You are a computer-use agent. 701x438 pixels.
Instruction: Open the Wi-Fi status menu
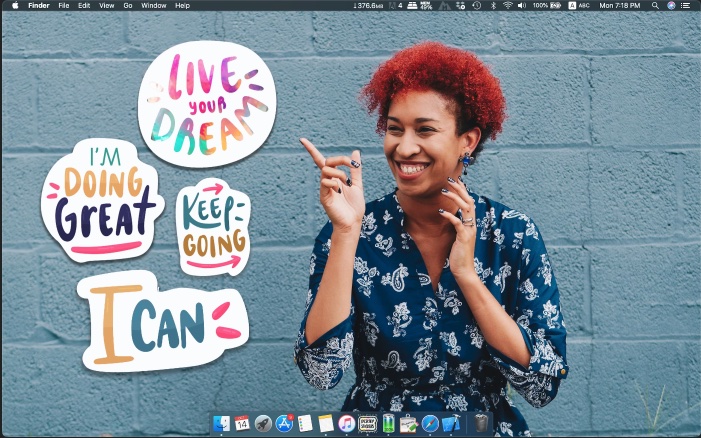pos(507,5)
